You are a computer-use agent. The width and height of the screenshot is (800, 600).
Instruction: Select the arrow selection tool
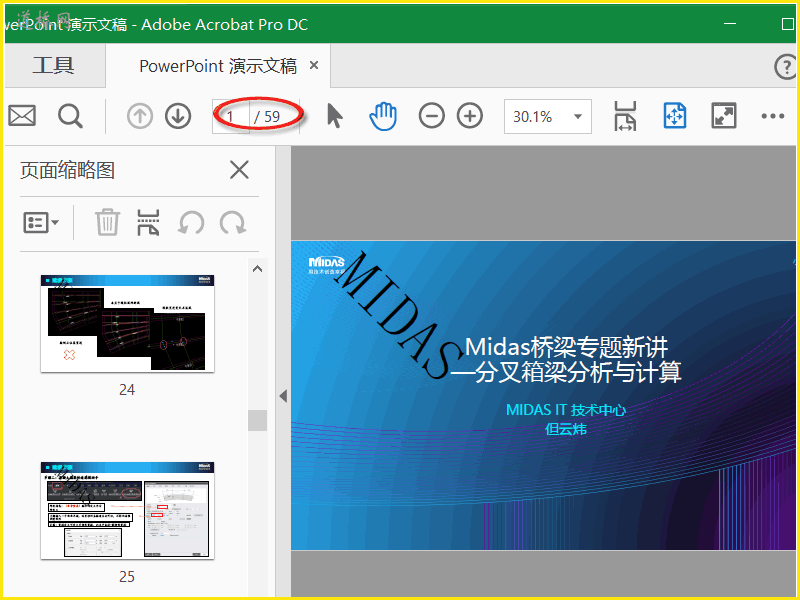pos(334,116)
